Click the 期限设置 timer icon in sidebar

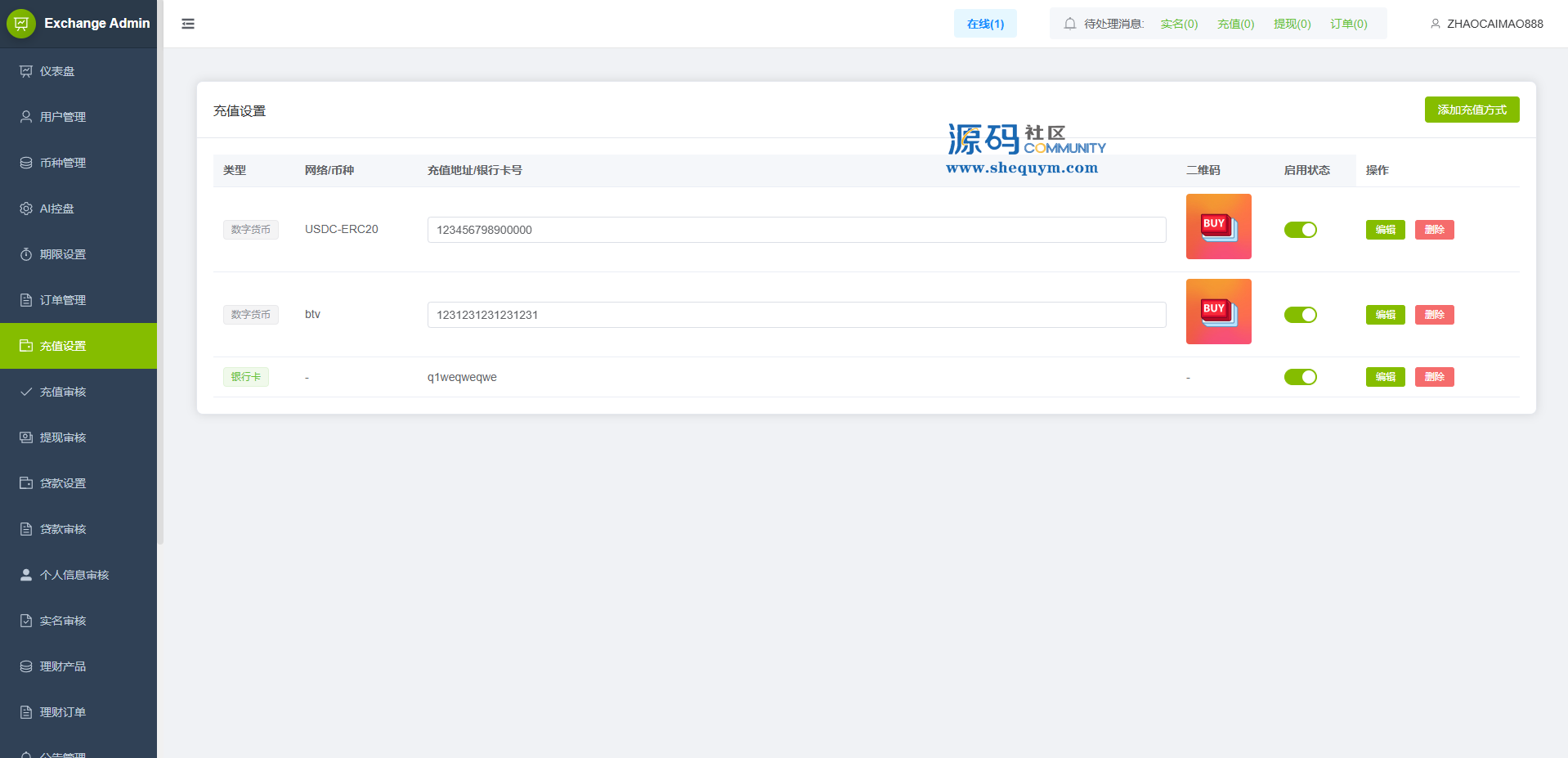pos(26,254)
